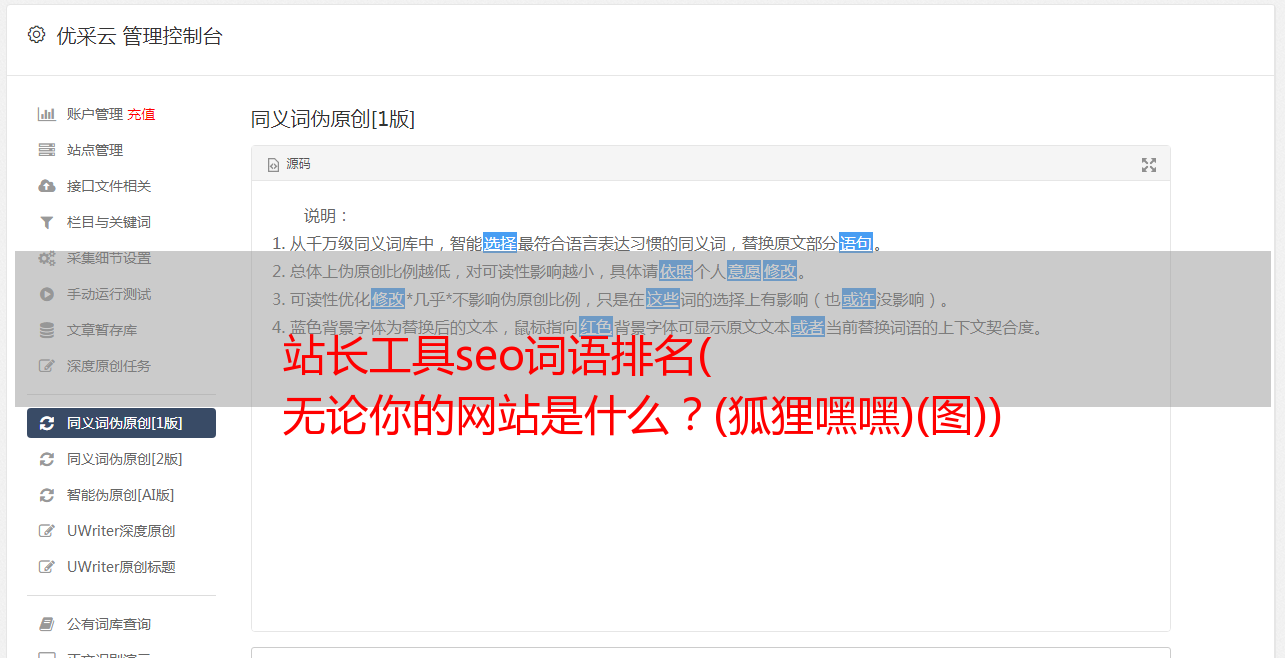The height and width of the screenshot is (658, 1285).
Task: Click the highlighted replacement word 选择
Action: tap(500, 243)
